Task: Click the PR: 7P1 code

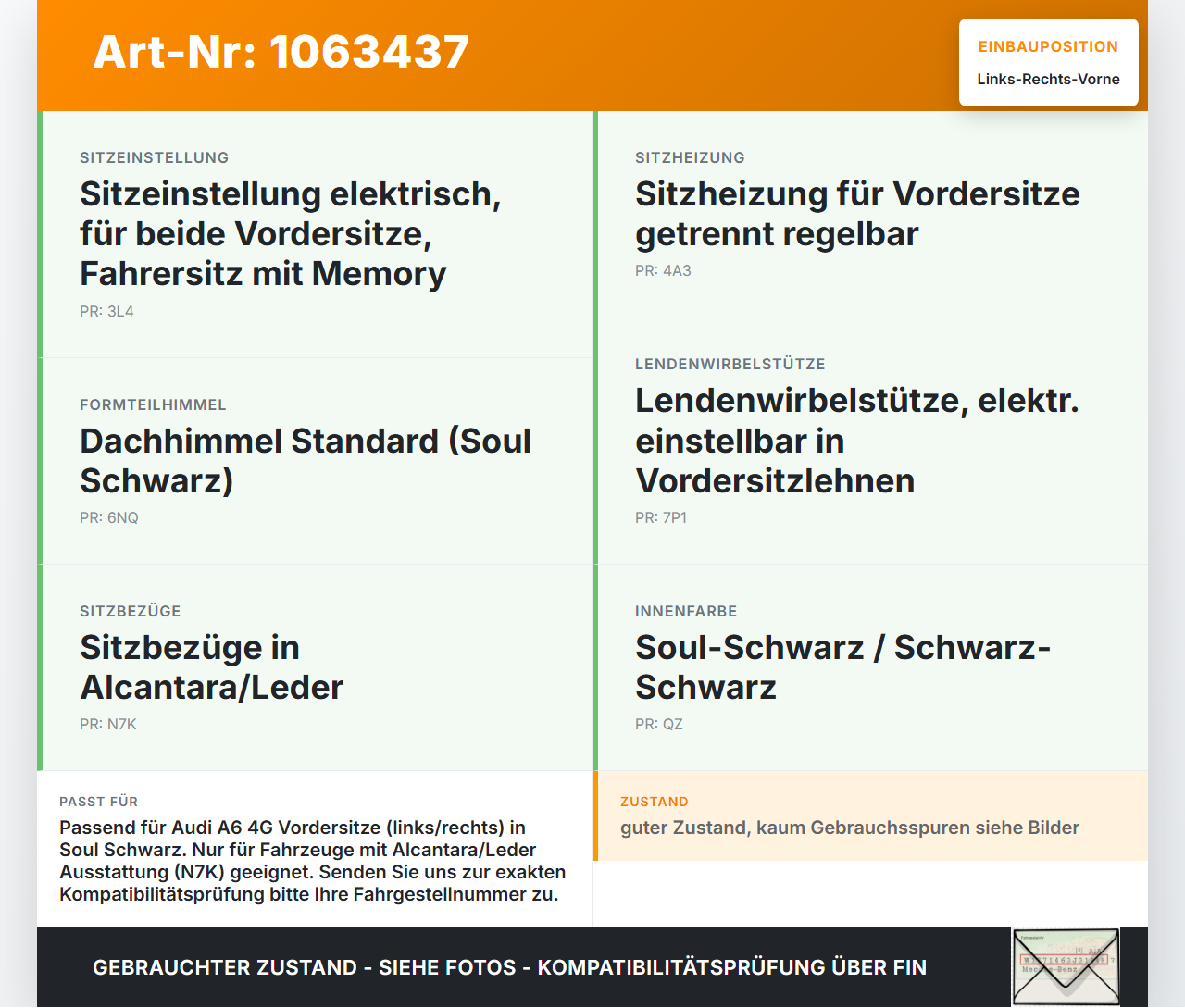Action: 661,517
